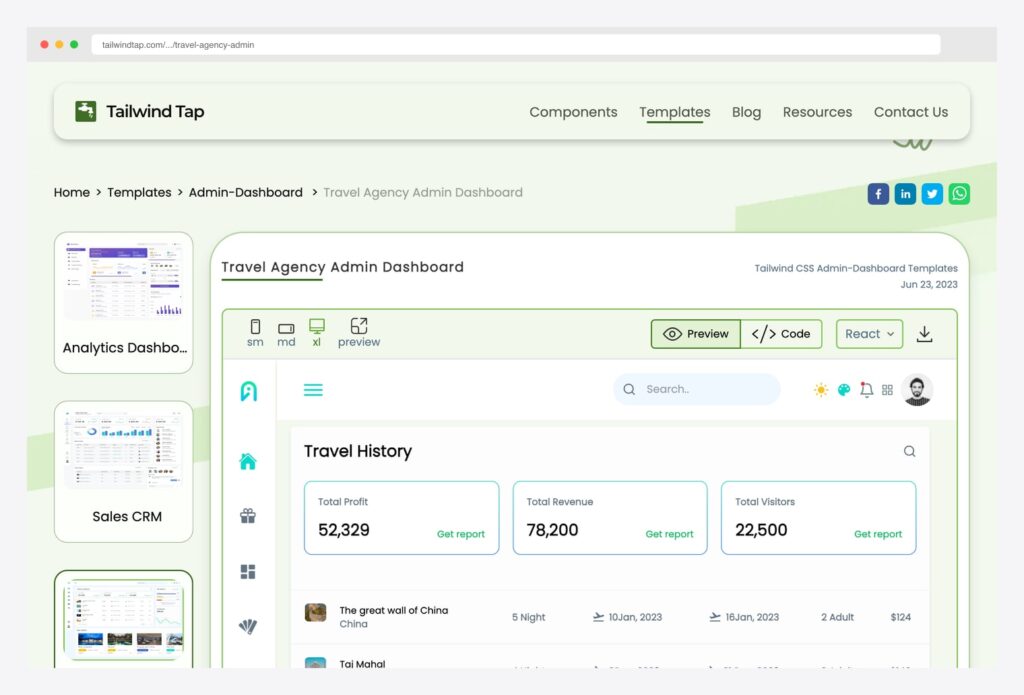Switch preview to xl desktop size
Viewport: 1024px width, 695px height.
(x=317, y=333)
